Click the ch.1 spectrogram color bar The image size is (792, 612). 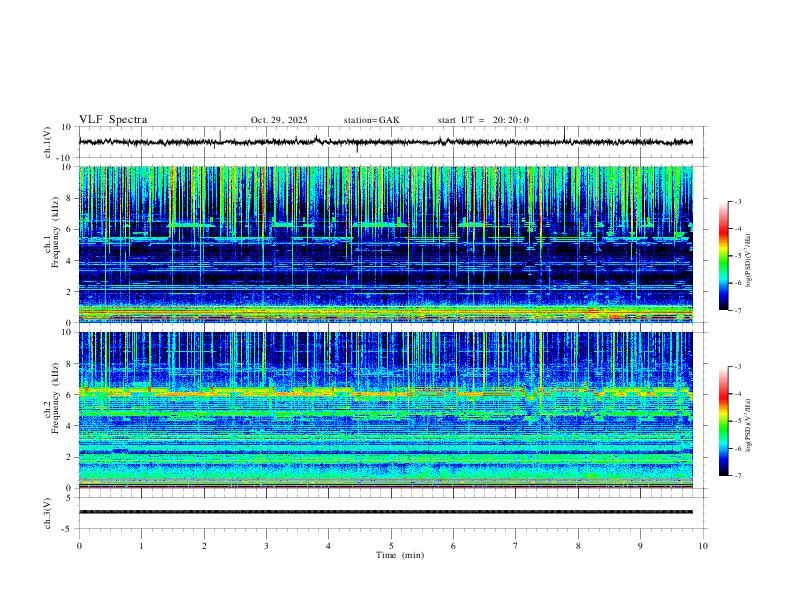tap(724, 256)
